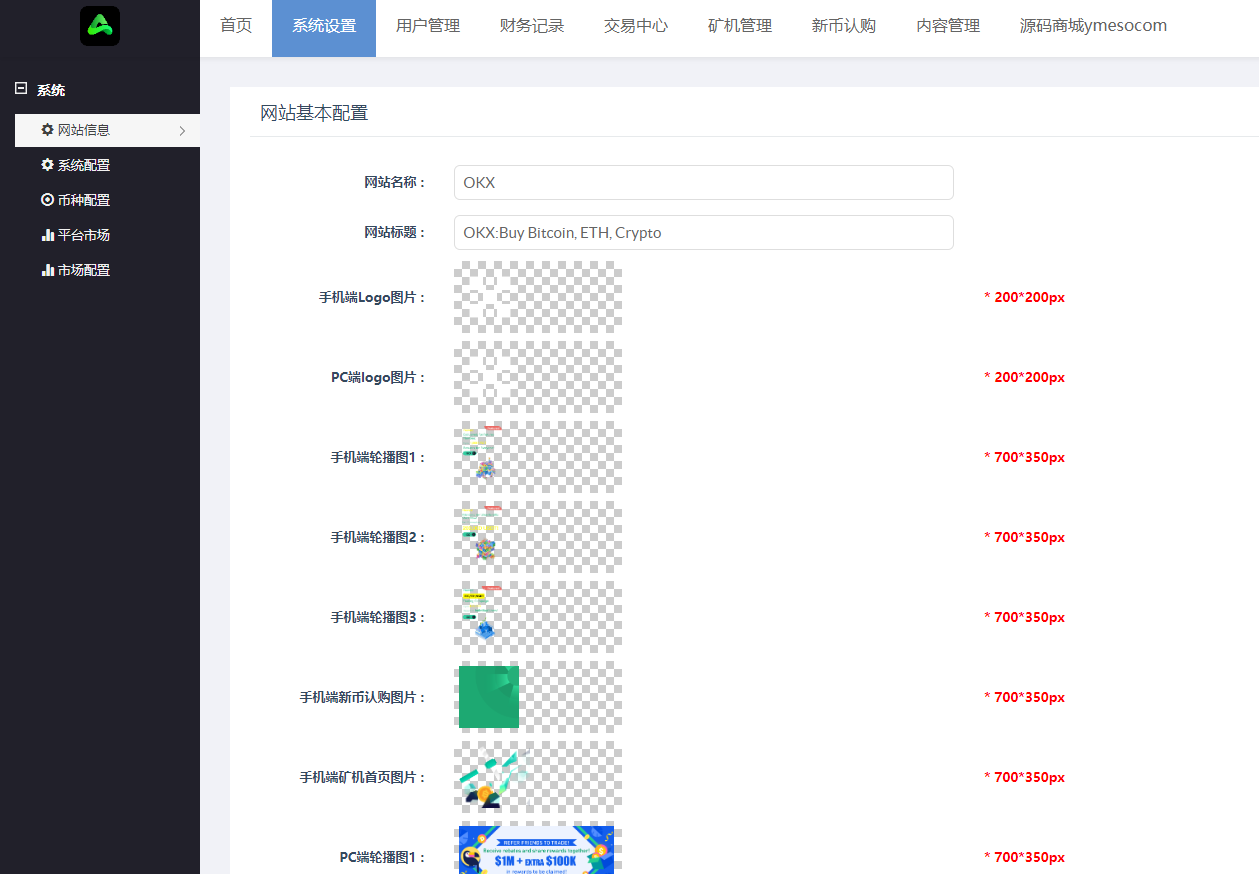
Task: Click the bar chart icon beside 市场配置
Action: (x=47, y=270)
